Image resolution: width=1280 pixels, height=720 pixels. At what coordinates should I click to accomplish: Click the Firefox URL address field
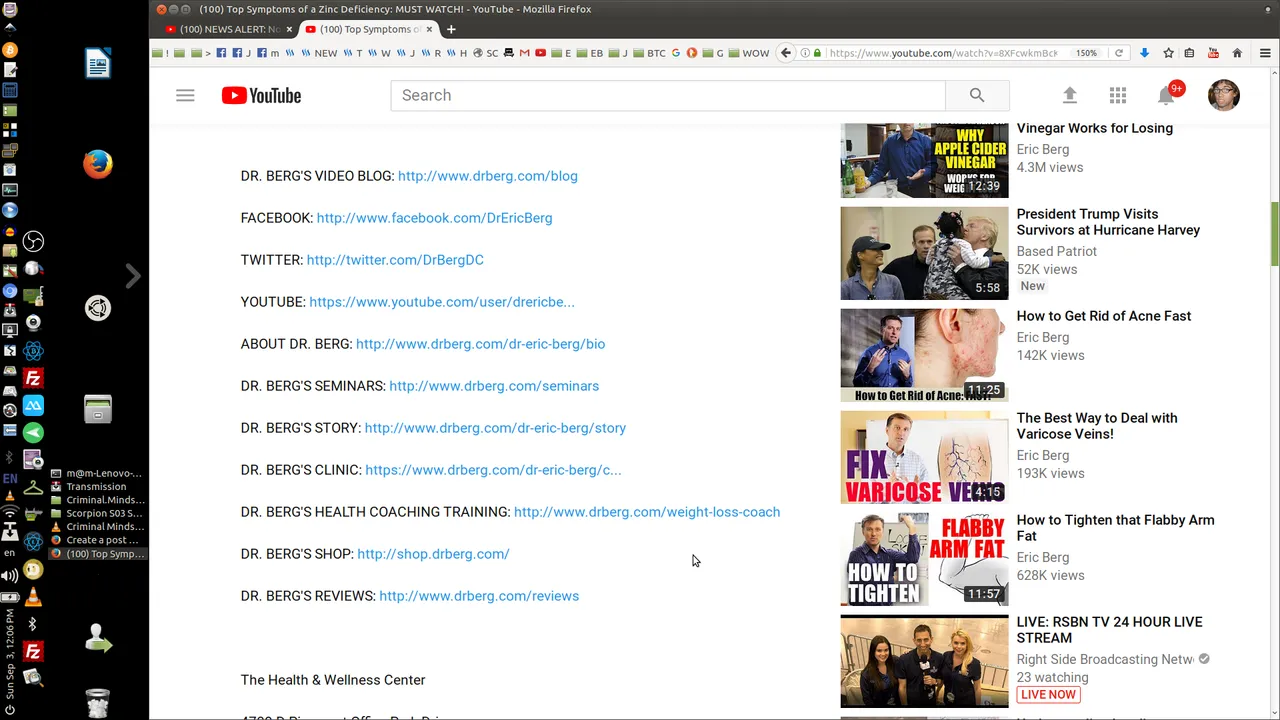click(x=942, y=53)
